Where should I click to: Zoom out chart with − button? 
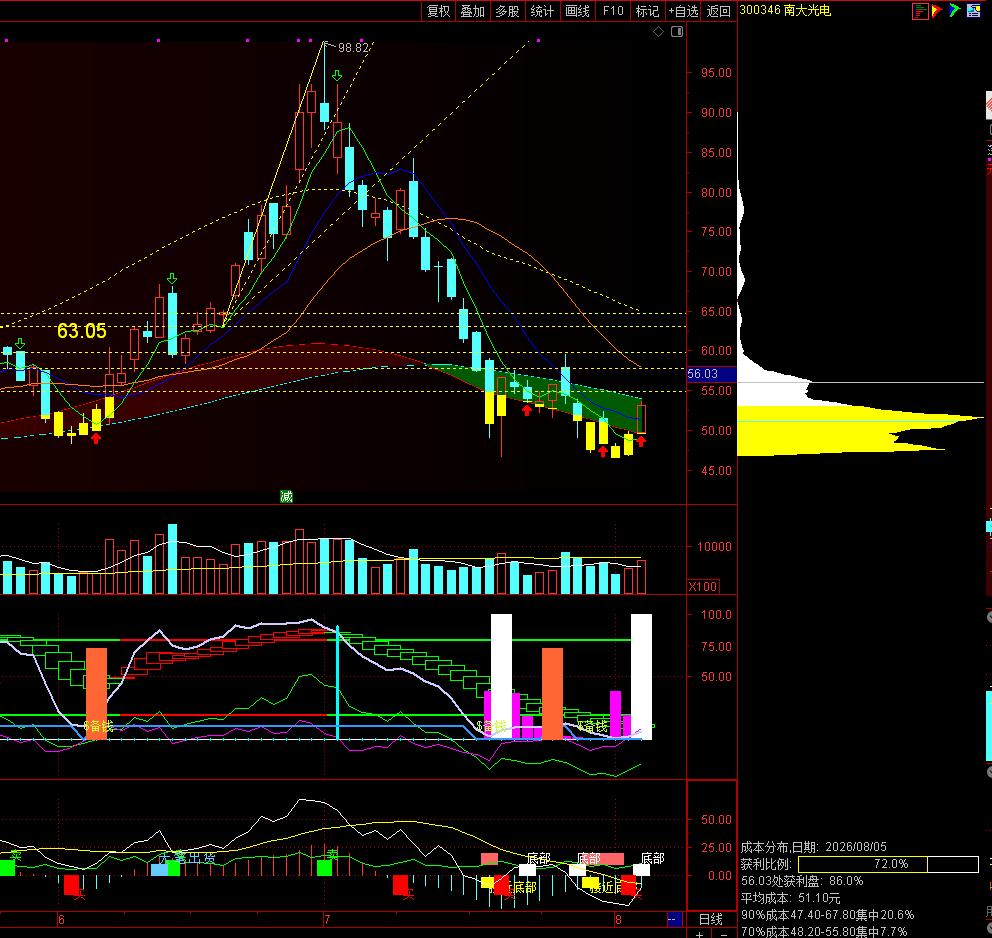pyautogui.click(x=724, y=934)
